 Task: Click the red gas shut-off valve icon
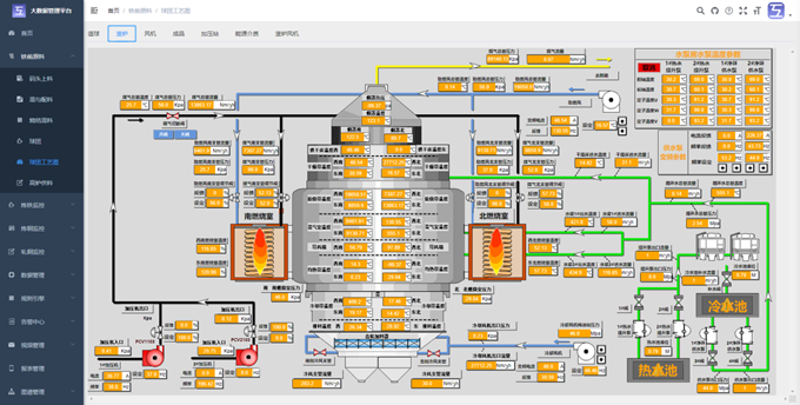click(172, 118)
